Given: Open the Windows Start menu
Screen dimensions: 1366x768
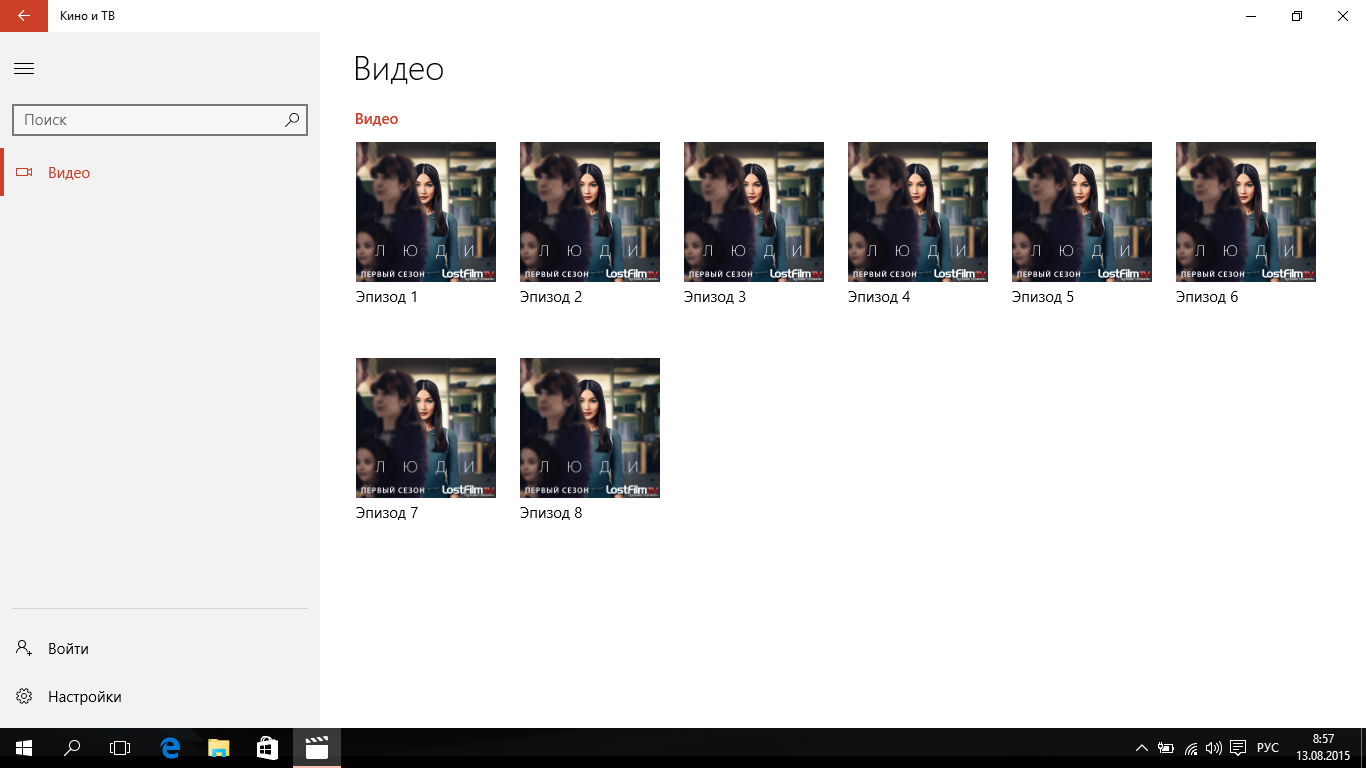Looking at the screenshot, I should [24, 748].
